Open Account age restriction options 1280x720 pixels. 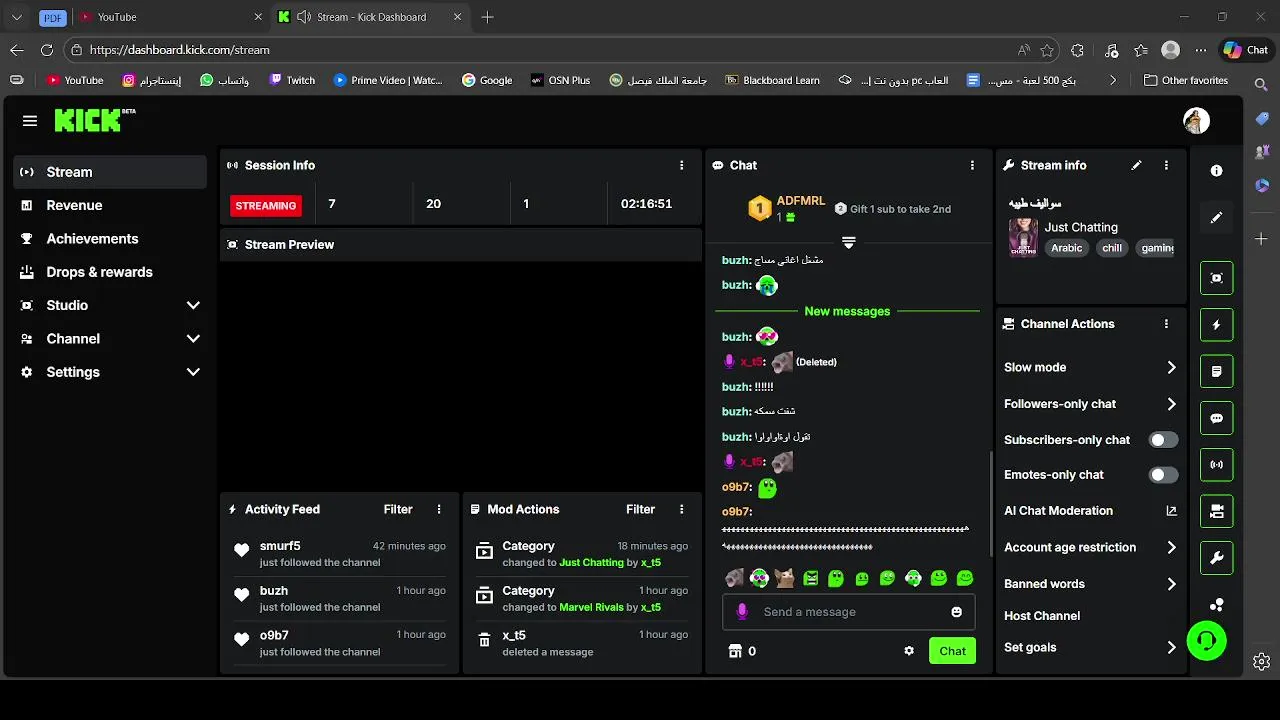click(x=1090, y=548)
